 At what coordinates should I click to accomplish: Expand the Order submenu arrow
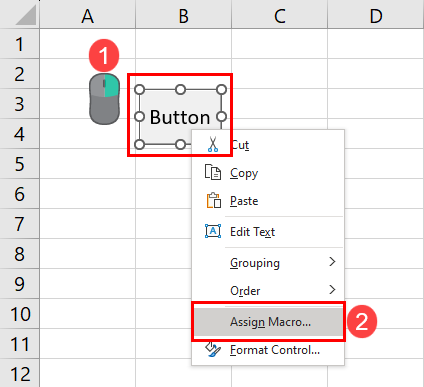point(332,289)
